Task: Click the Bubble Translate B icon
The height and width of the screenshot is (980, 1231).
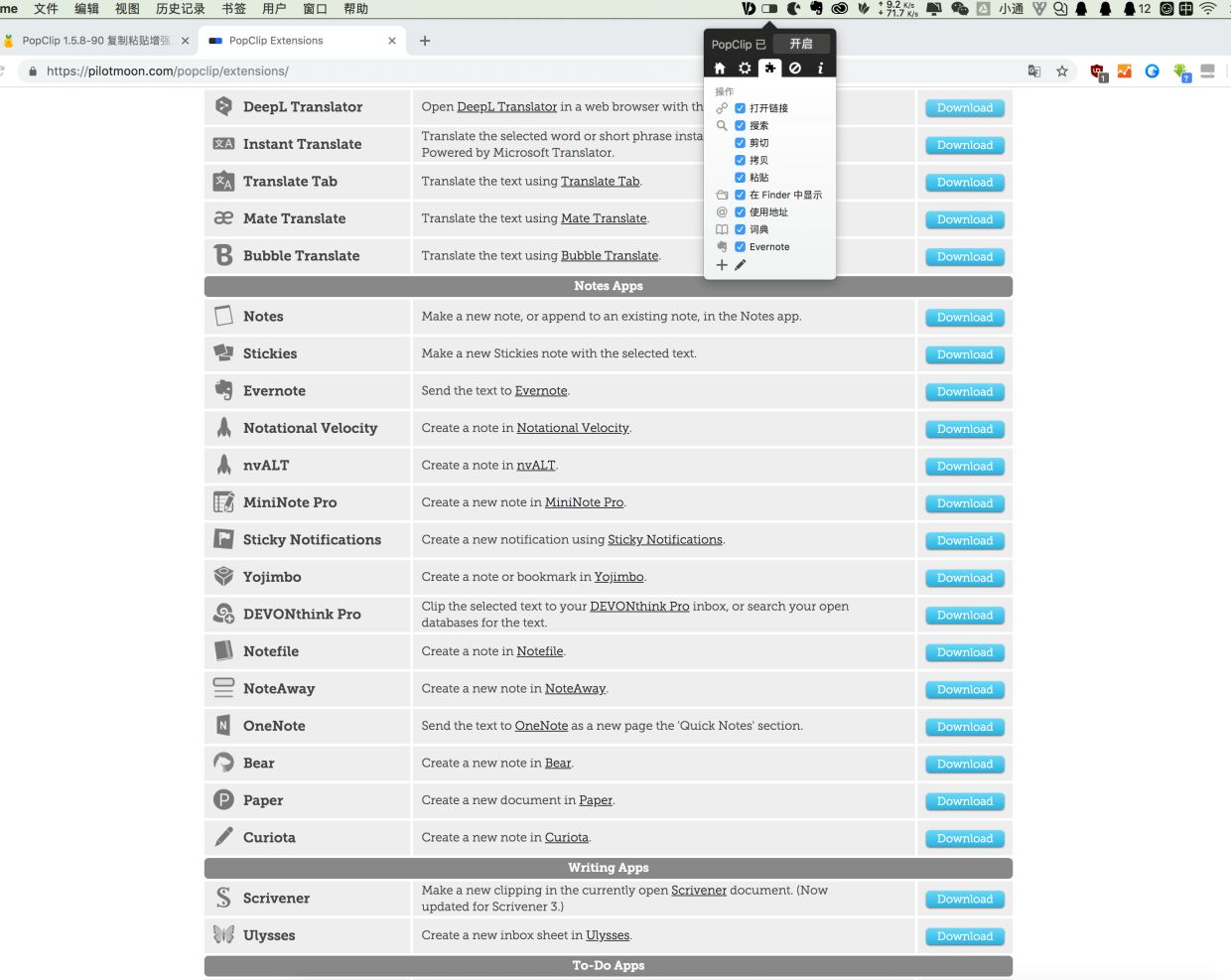Action: (x=223, y=255)
